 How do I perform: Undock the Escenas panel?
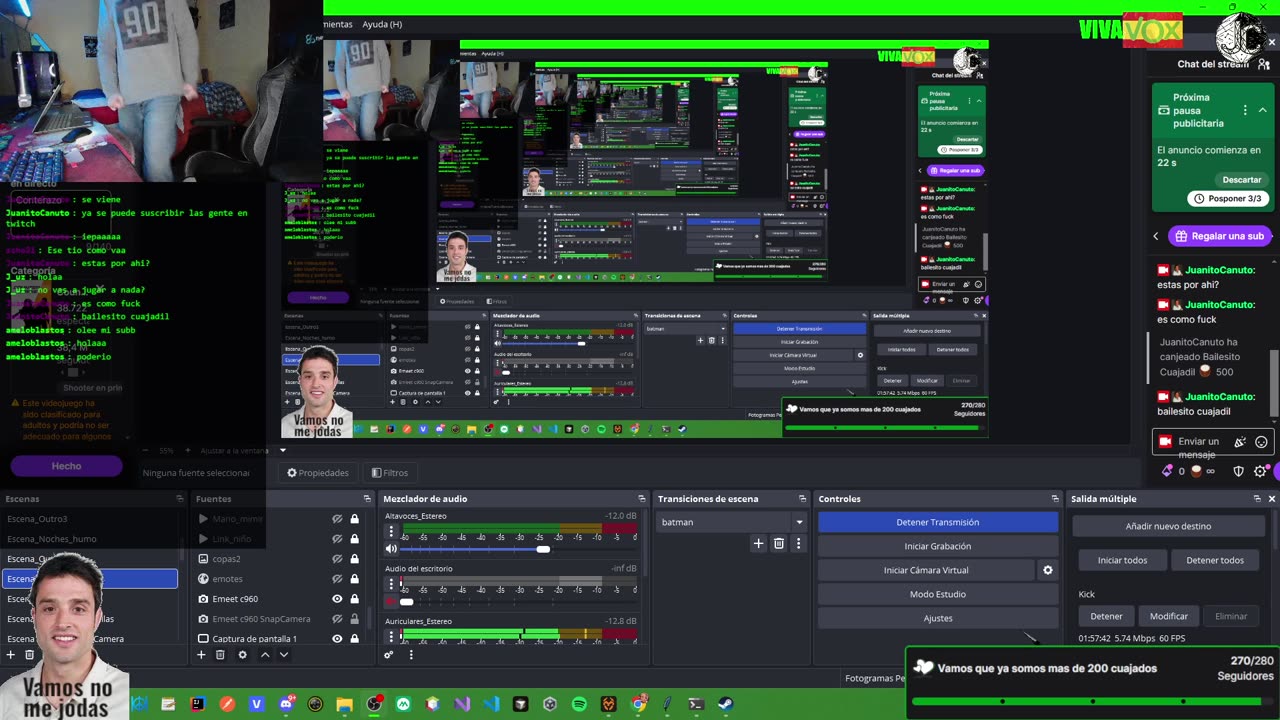click(x=180, y=499)
